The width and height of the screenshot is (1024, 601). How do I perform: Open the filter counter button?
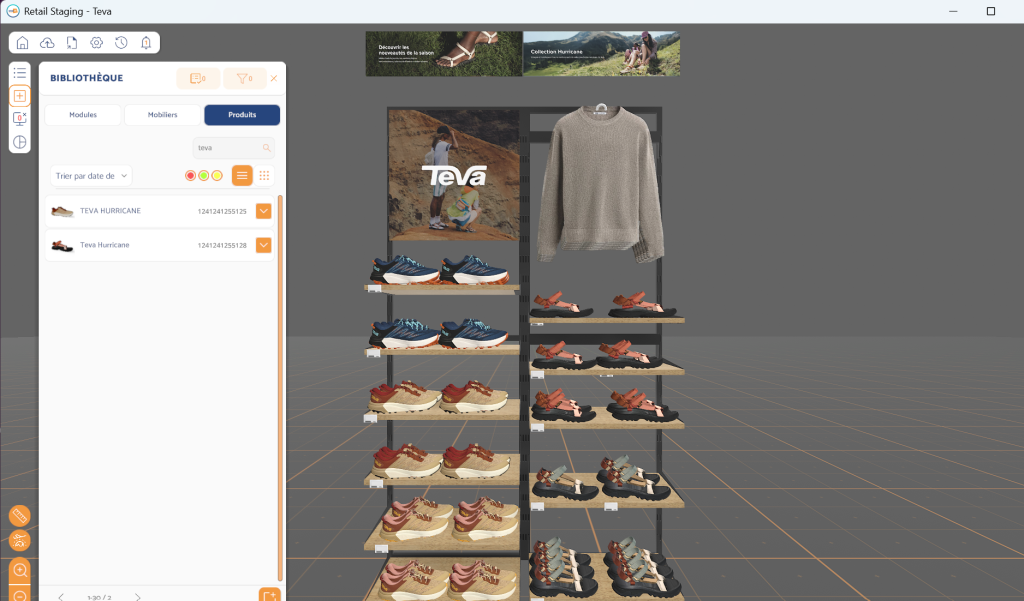pyautogui.click(x=245, y=78)
